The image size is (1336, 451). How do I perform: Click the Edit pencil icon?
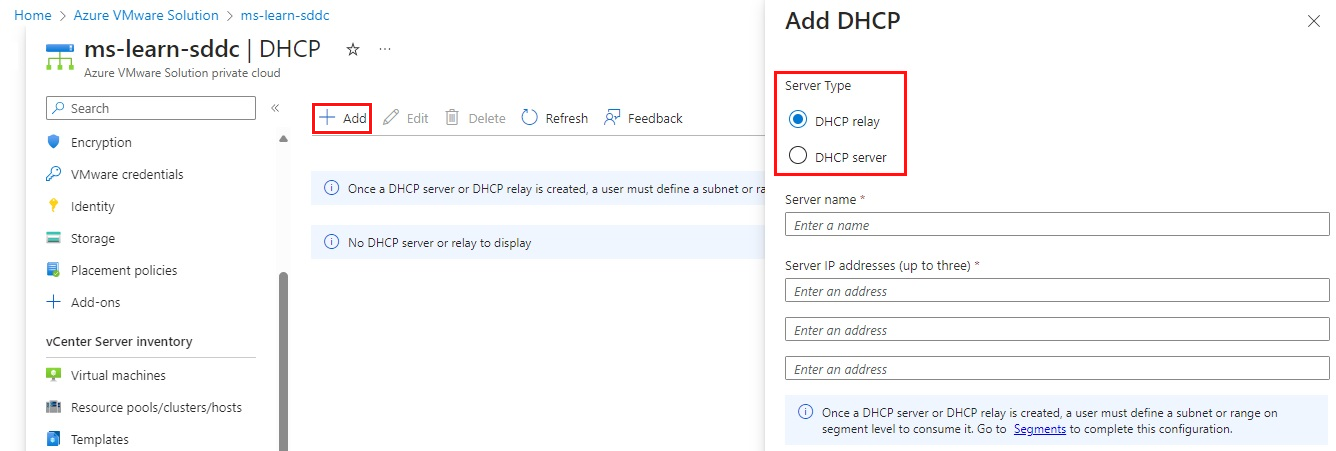point(391,118)
